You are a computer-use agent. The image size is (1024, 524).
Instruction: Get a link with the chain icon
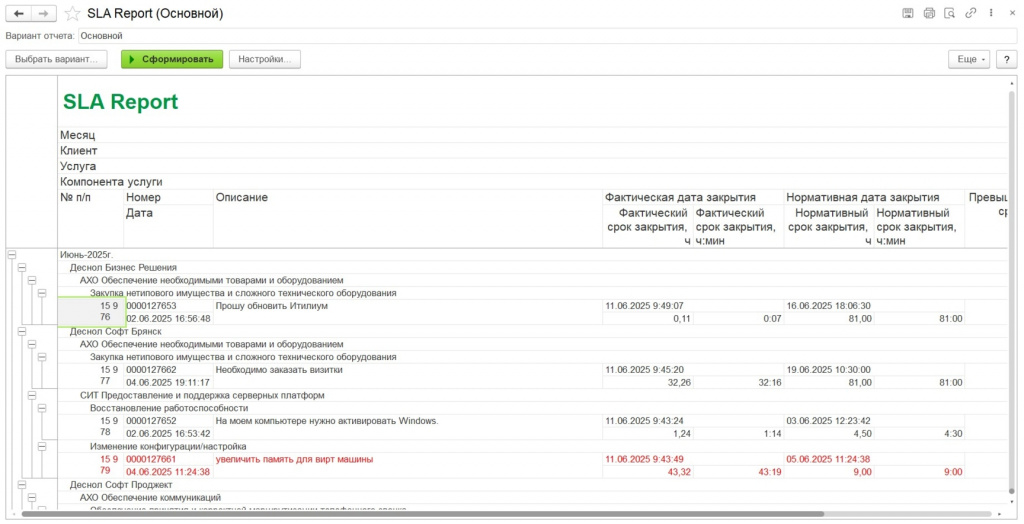(x=970, y=13)
